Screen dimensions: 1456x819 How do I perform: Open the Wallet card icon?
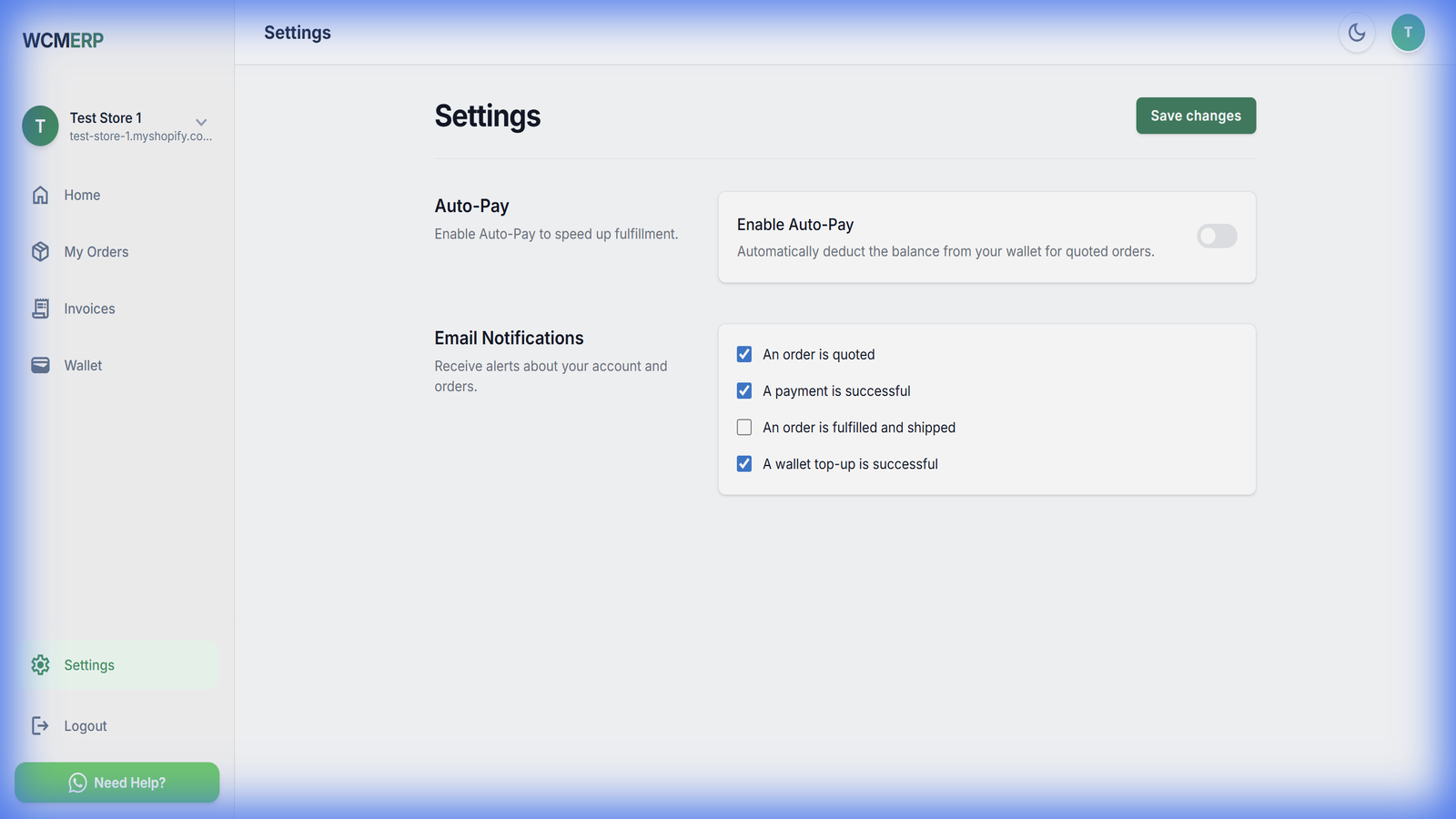pos(40,365)
